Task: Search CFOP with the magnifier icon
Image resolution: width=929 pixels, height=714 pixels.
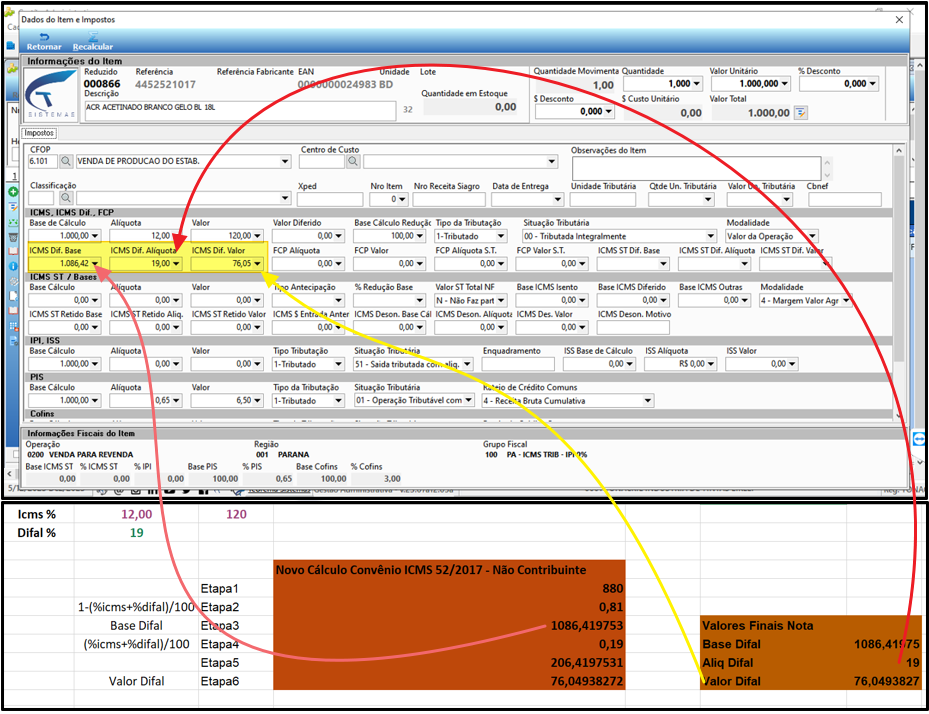Action: click(66, 161)
